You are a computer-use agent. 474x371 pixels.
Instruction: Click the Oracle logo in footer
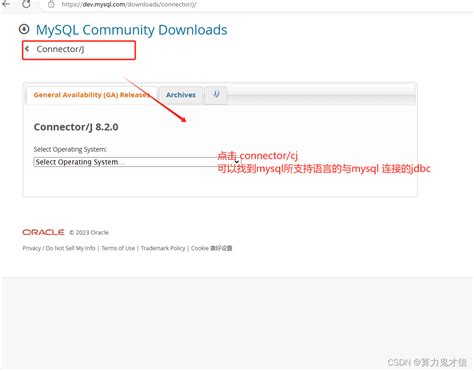point(43,232)
